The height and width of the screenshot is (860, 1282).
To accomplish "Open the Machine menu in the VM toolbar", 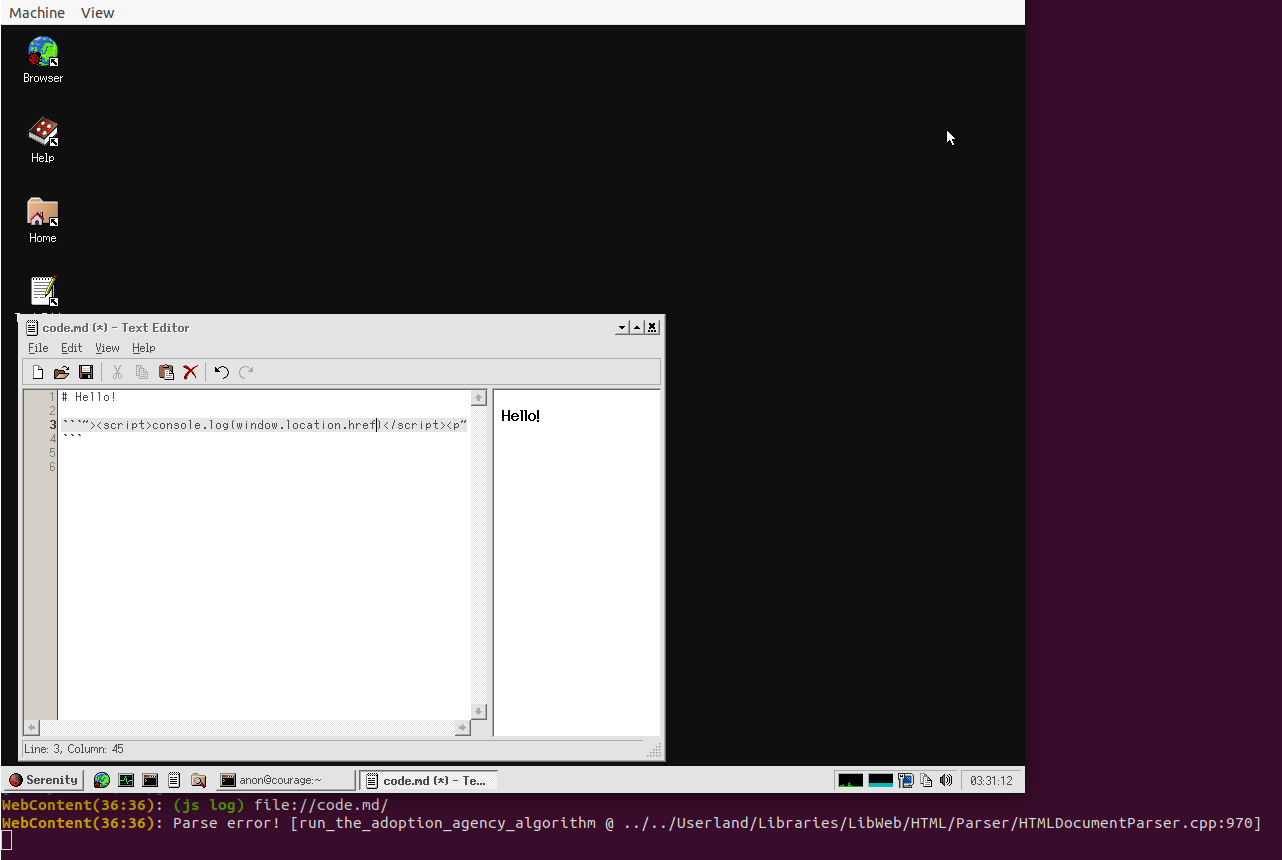I will pyautogui.click(x=36, y=12).
